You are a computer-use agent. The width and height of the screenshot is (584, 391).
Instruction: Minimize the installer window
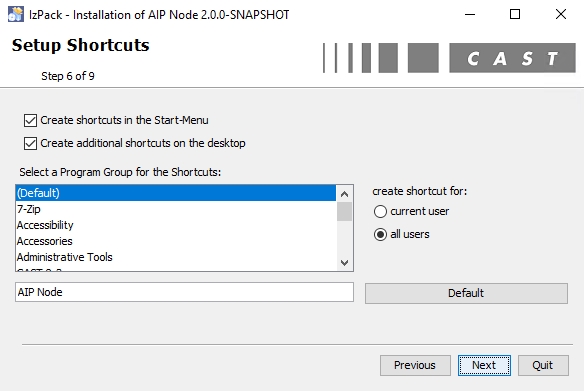click(470, 14)
